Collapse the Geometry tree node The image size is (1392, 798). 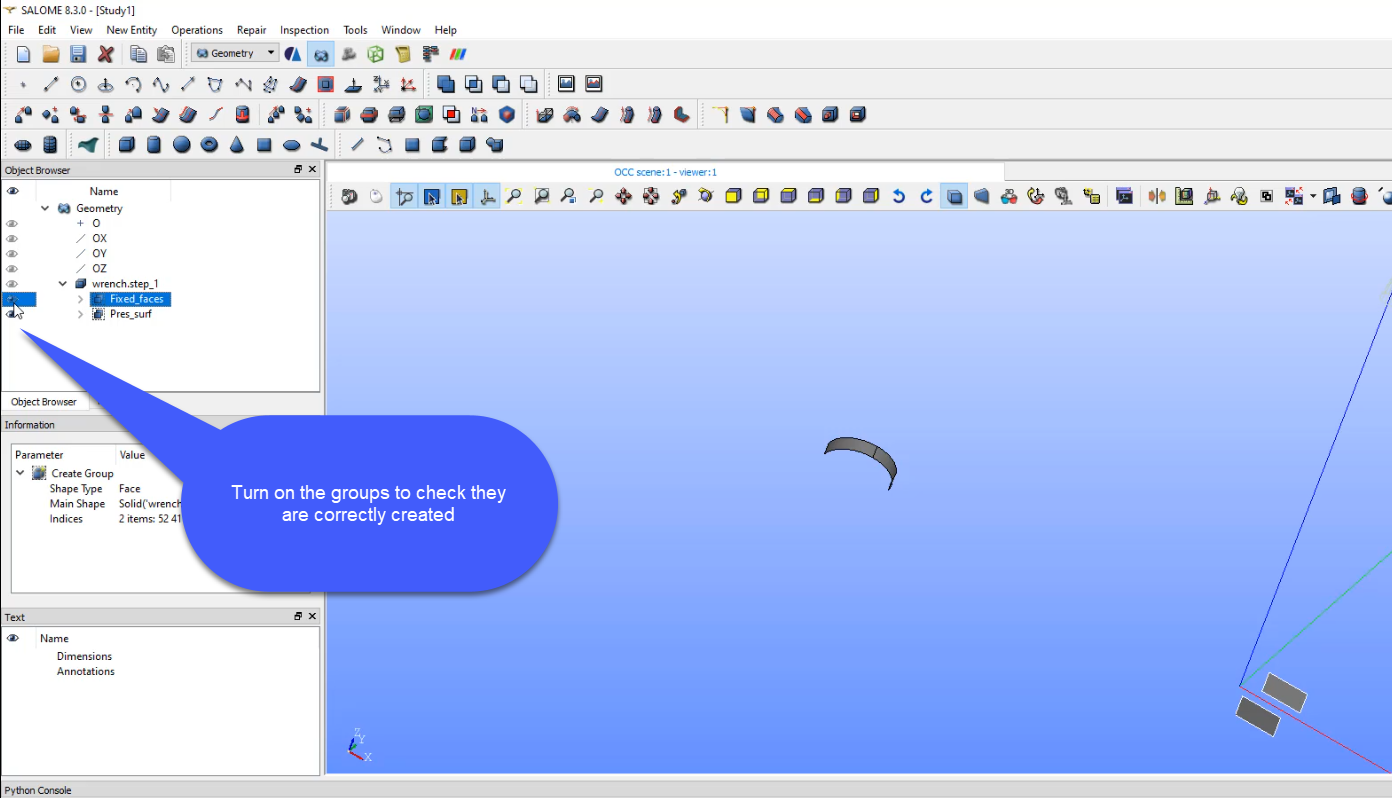coord(44,208)
